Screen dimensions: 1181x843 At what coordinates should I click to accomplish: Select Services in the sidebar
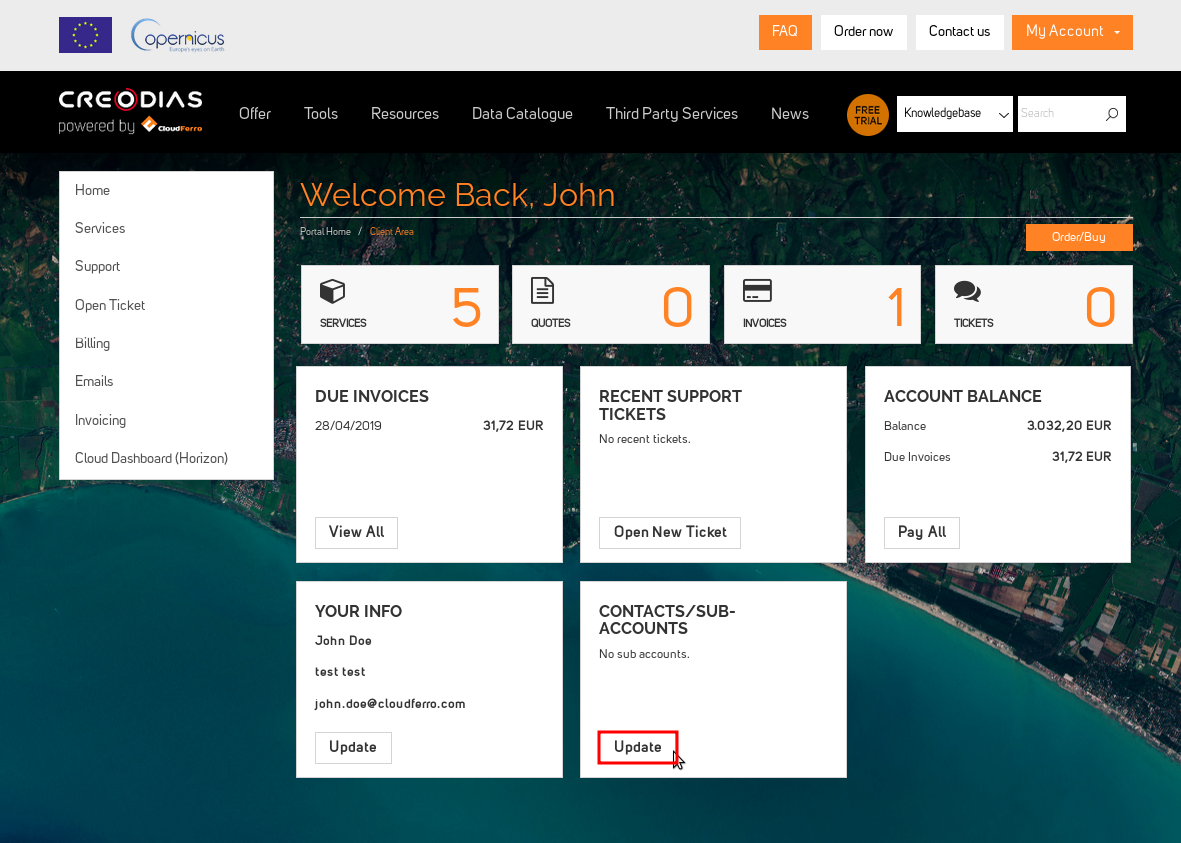(x=100, y=228)
